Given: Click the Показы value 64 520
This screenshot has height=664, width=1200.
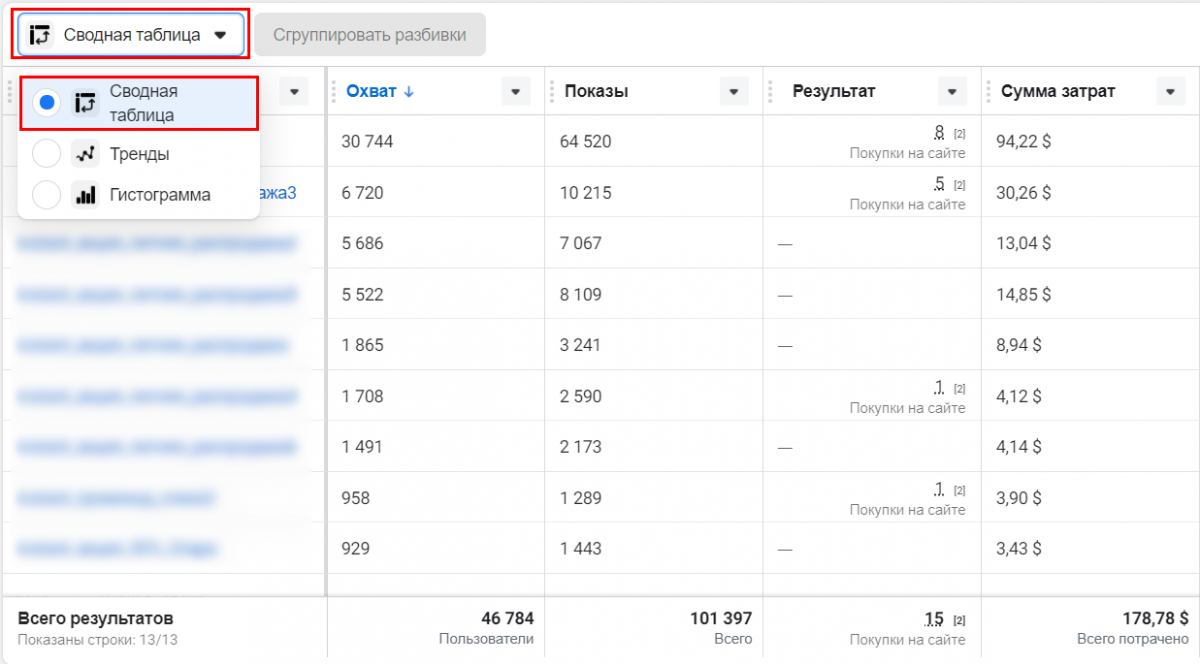Looking at the screenshot, I should pos(585,141).
